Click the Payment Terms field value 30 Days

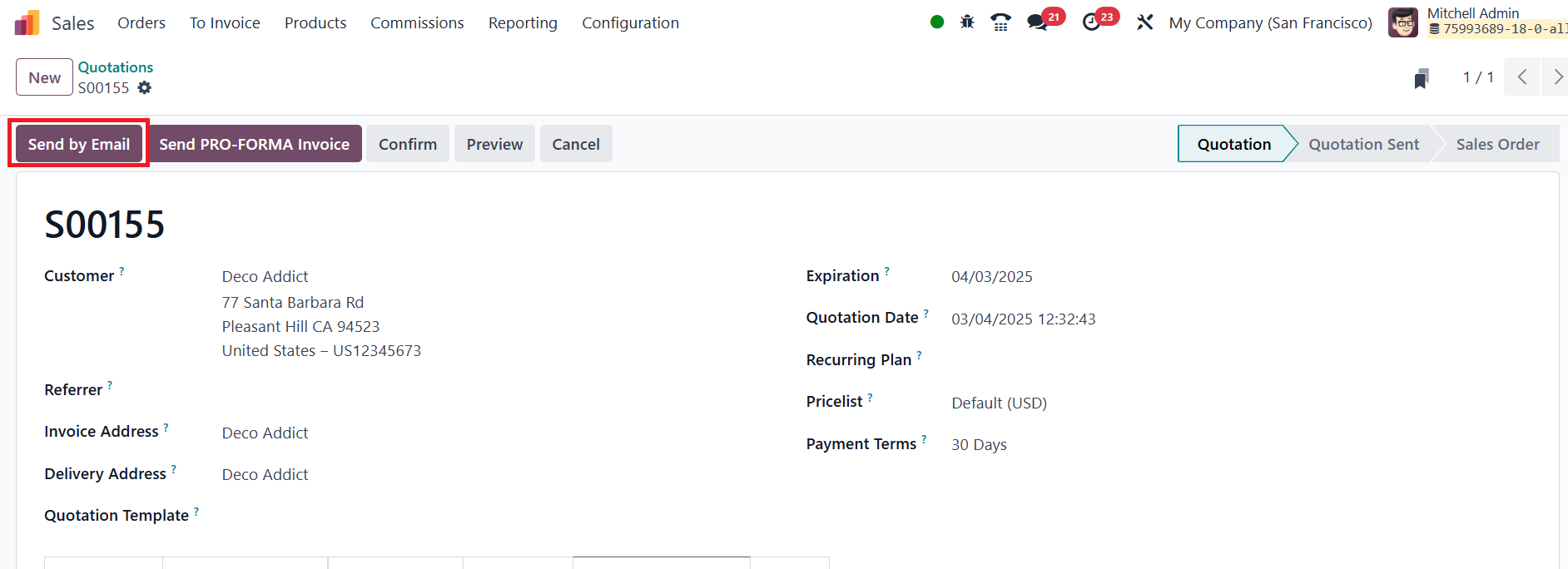pyautogui.click(x=979, y=445)
